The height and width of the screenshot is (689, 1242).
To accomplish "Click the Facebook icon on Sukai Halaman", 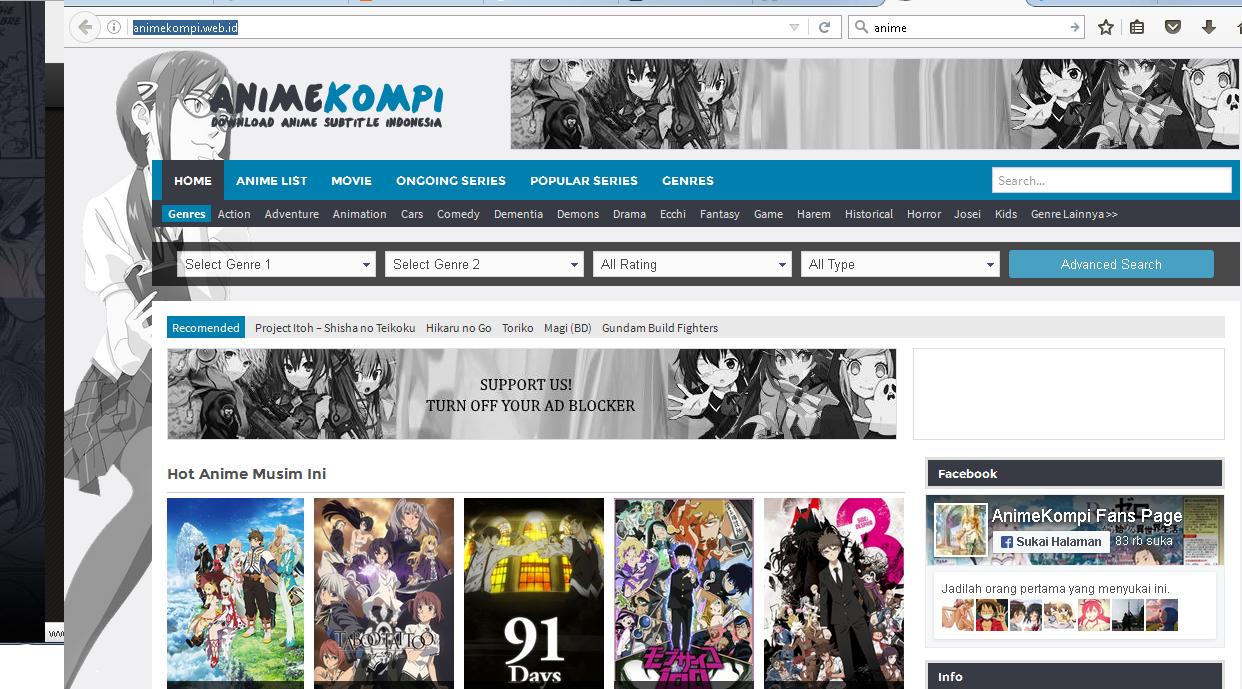I will point(1009,541).
